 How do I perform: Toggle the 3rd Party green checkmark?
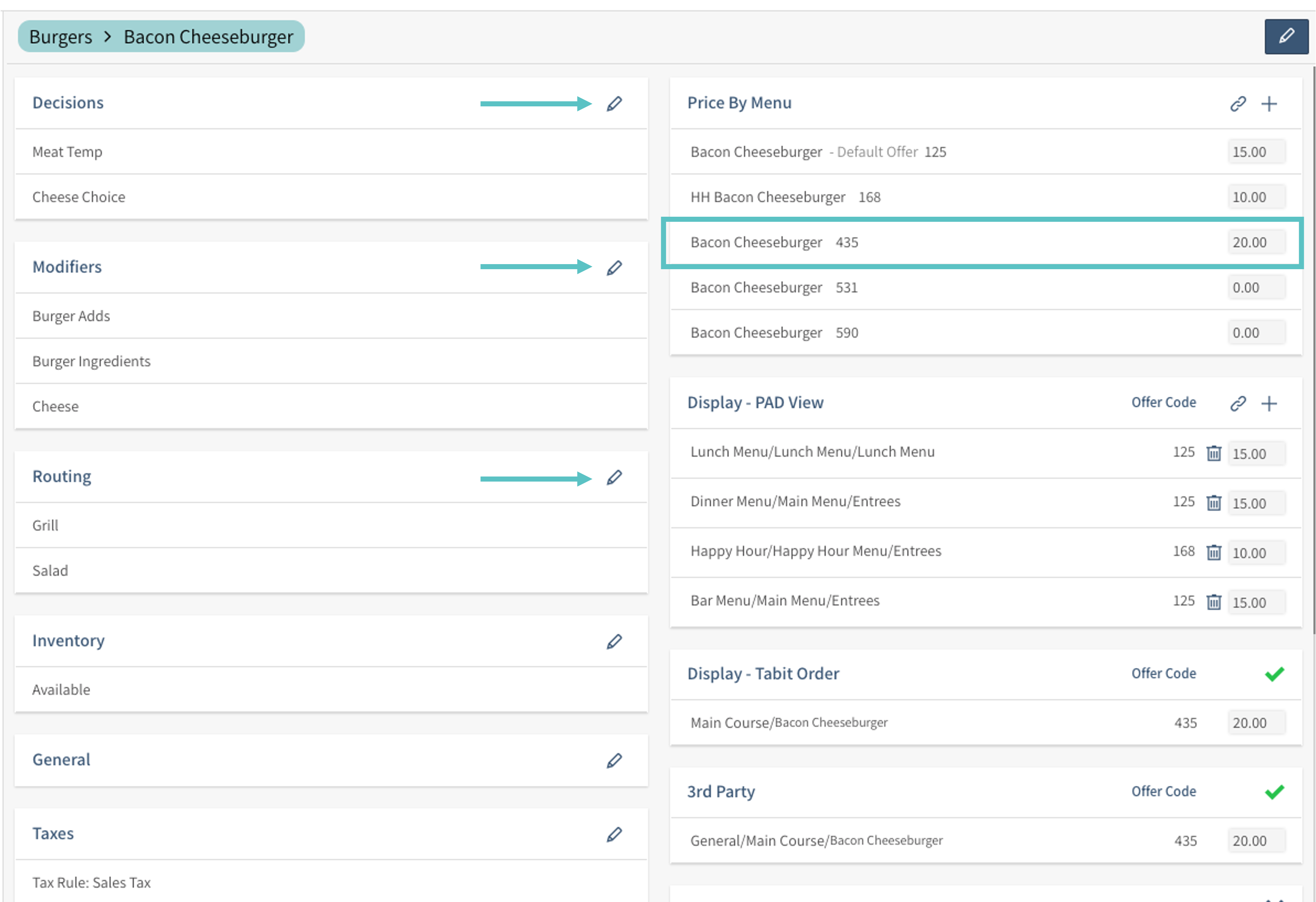click(1274, 792)
